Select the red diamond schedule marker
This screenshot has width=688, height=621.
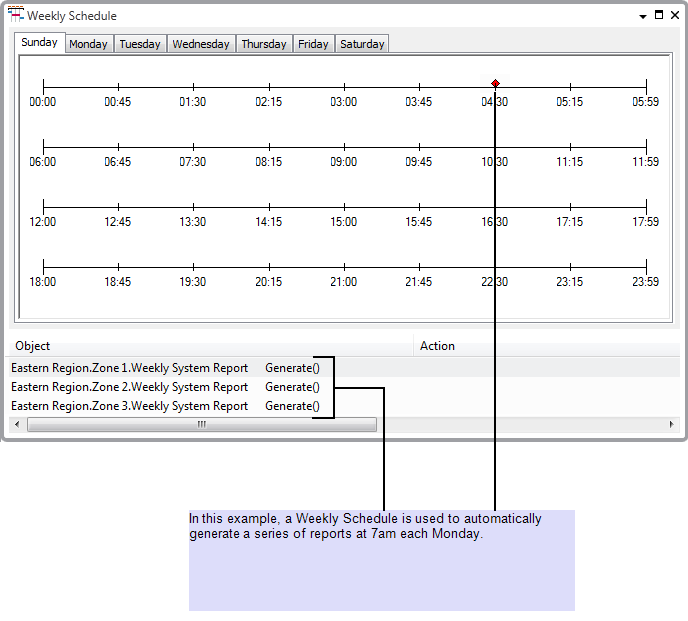click(x=495, y=84)
